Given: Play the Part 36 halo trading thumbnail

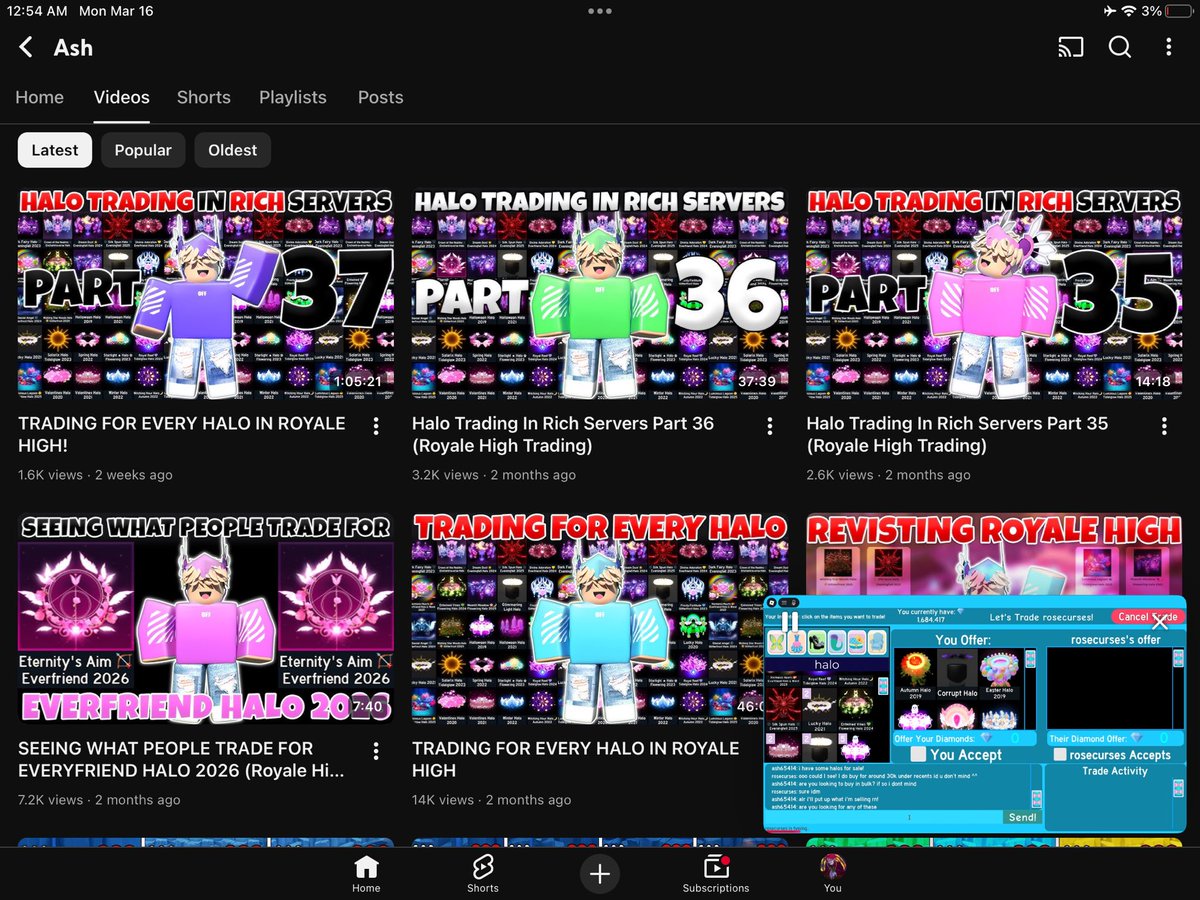Looking at the screenshot, I should pos(599,294).
